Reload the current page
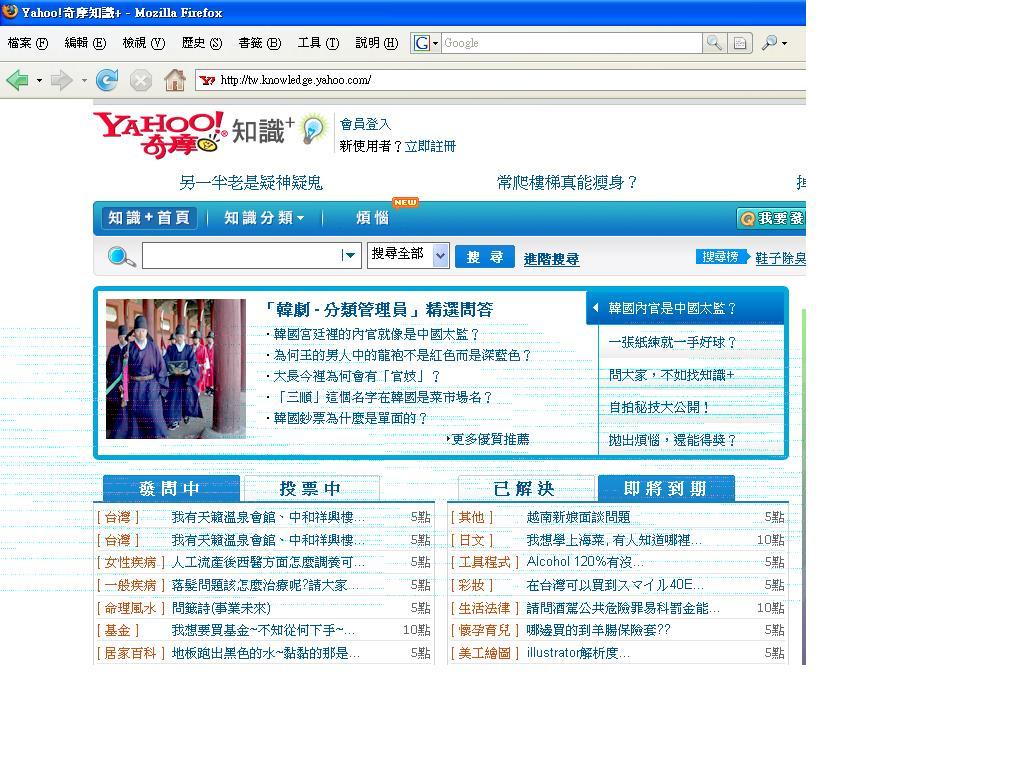Image resolution: width=1024 pixels, height=768 pixels. (x=107, y=80)
